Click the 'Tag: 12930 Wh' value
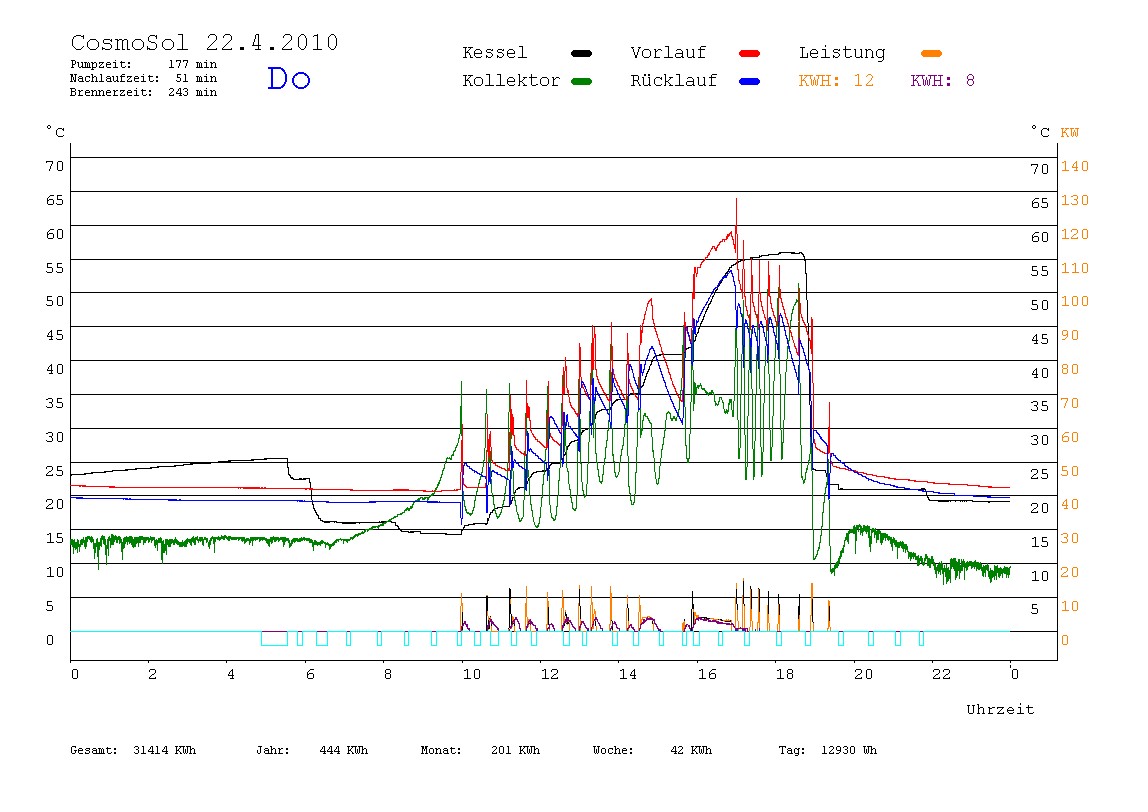The height and width of the screenshot is (812, 1148). tap(827, 750)
